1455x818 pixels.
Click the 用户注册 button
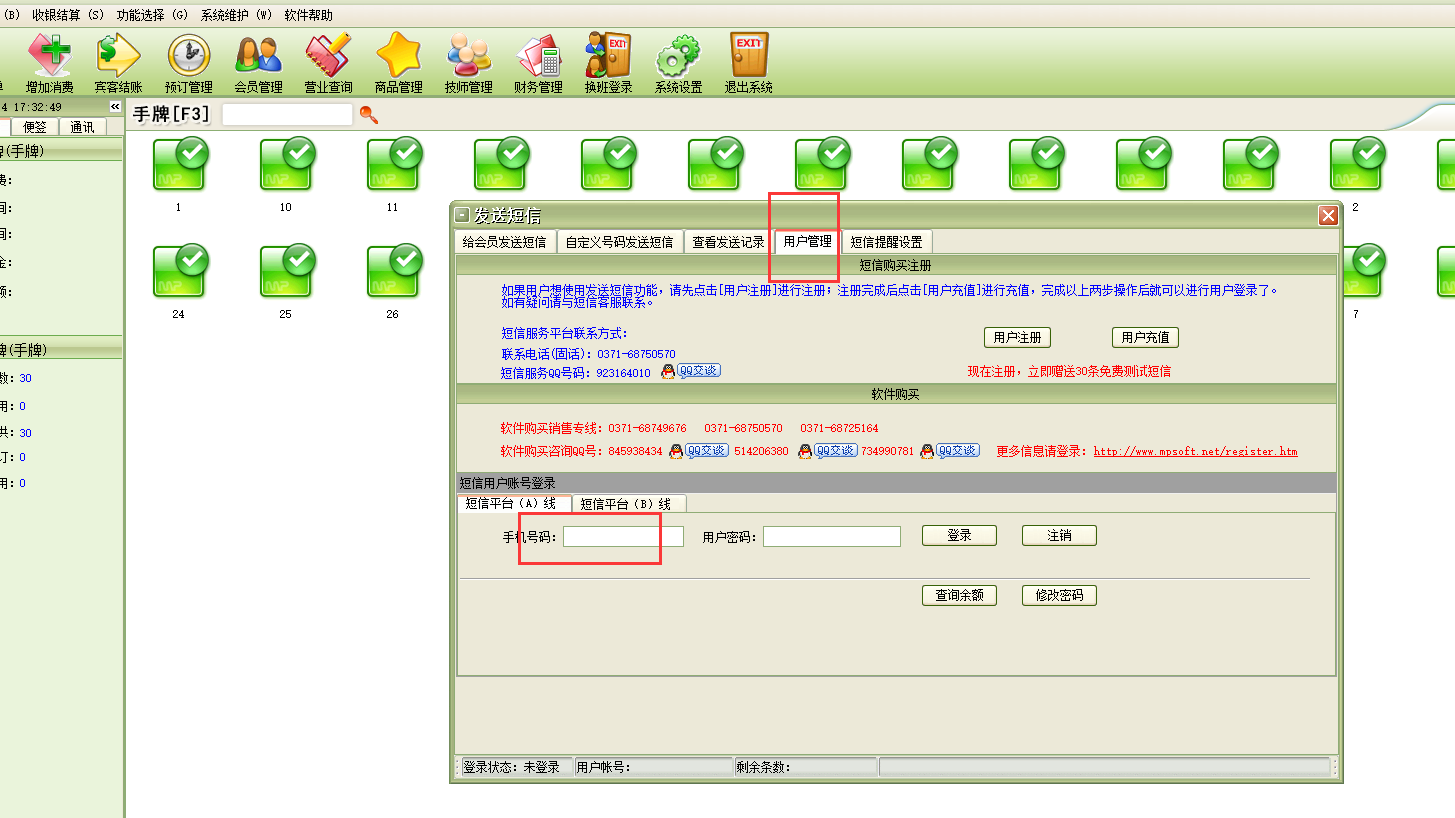(x=1017, y=338)
